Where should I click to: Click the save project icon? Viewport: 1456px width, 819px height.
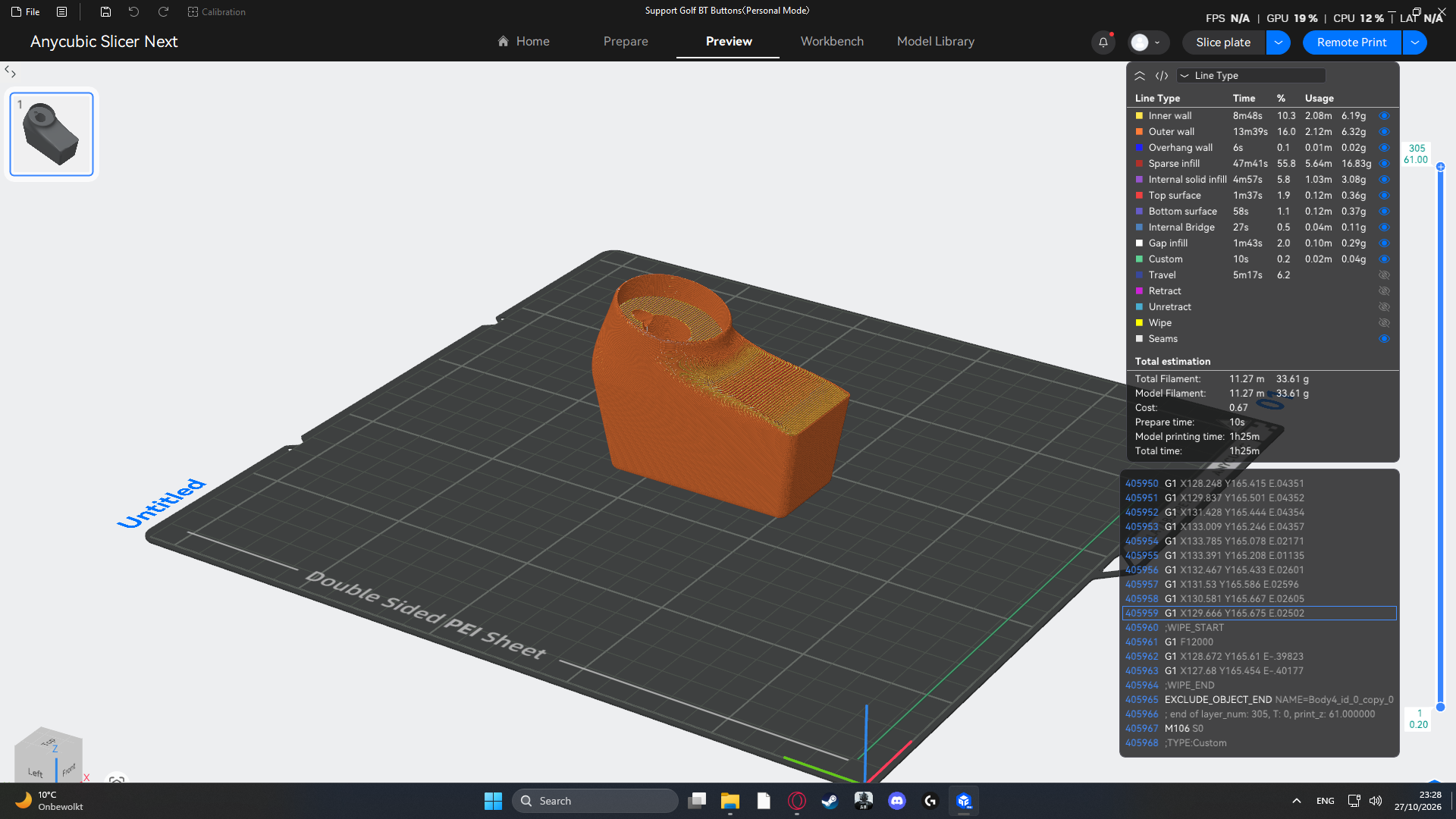point(105,11)
